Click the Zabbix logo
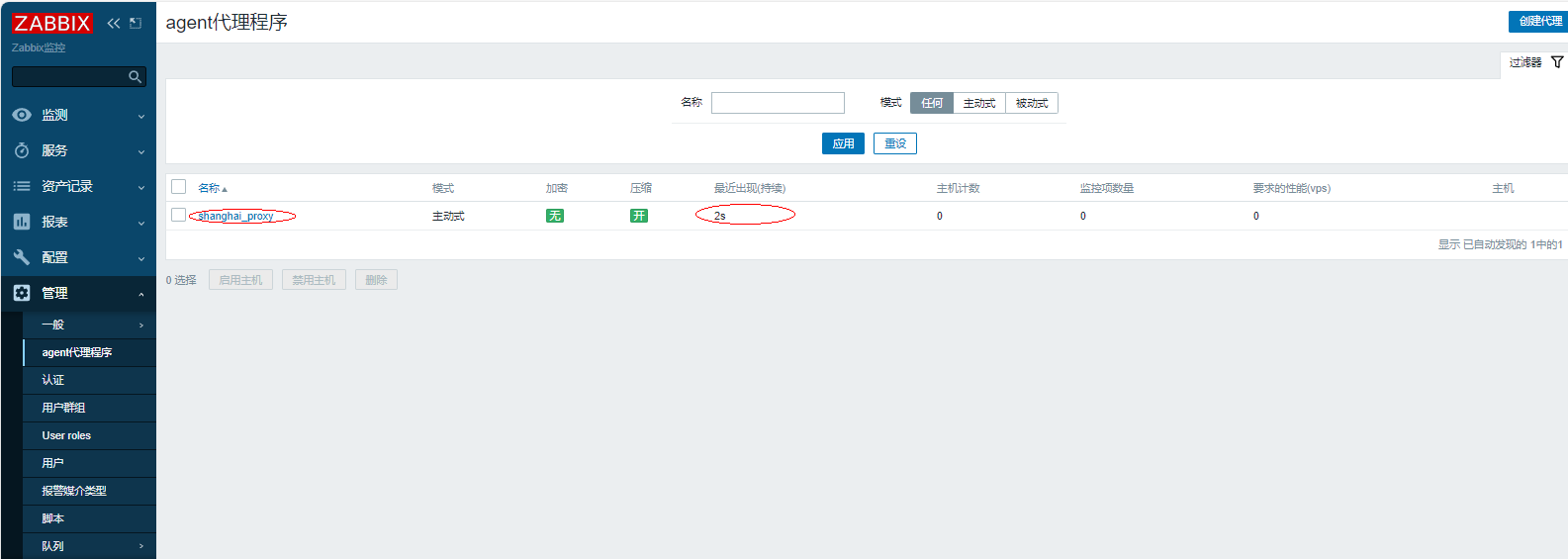Screen dimensions: 1568x559 [51, 23]
